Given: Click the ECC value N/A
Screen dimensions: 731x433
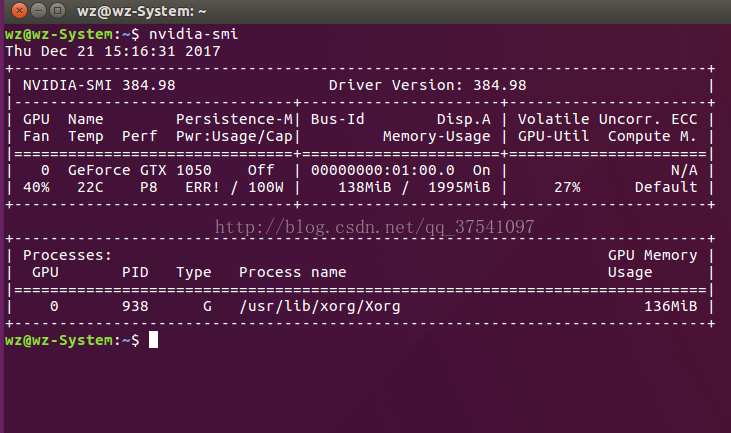Looking at the screenshot, I should pos(684,171).
